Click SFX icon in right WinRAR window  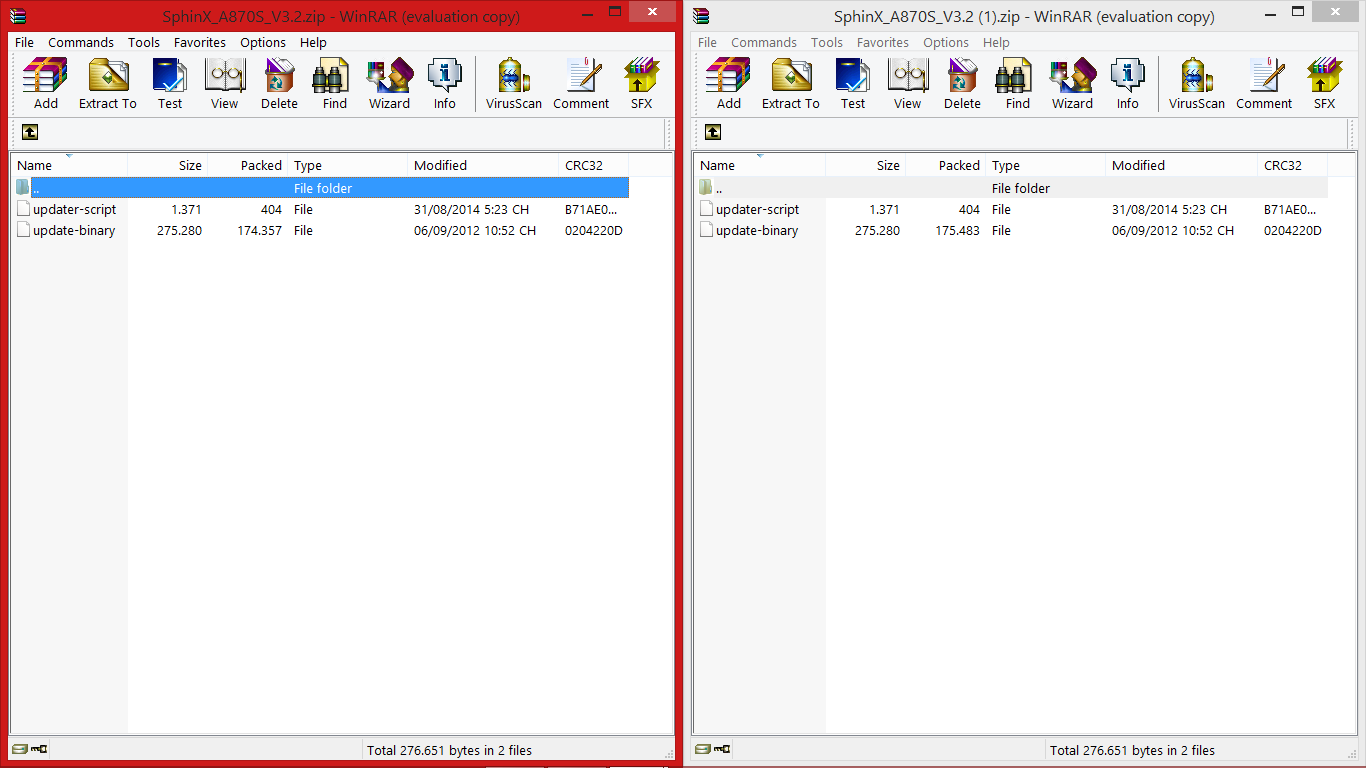1324,84
